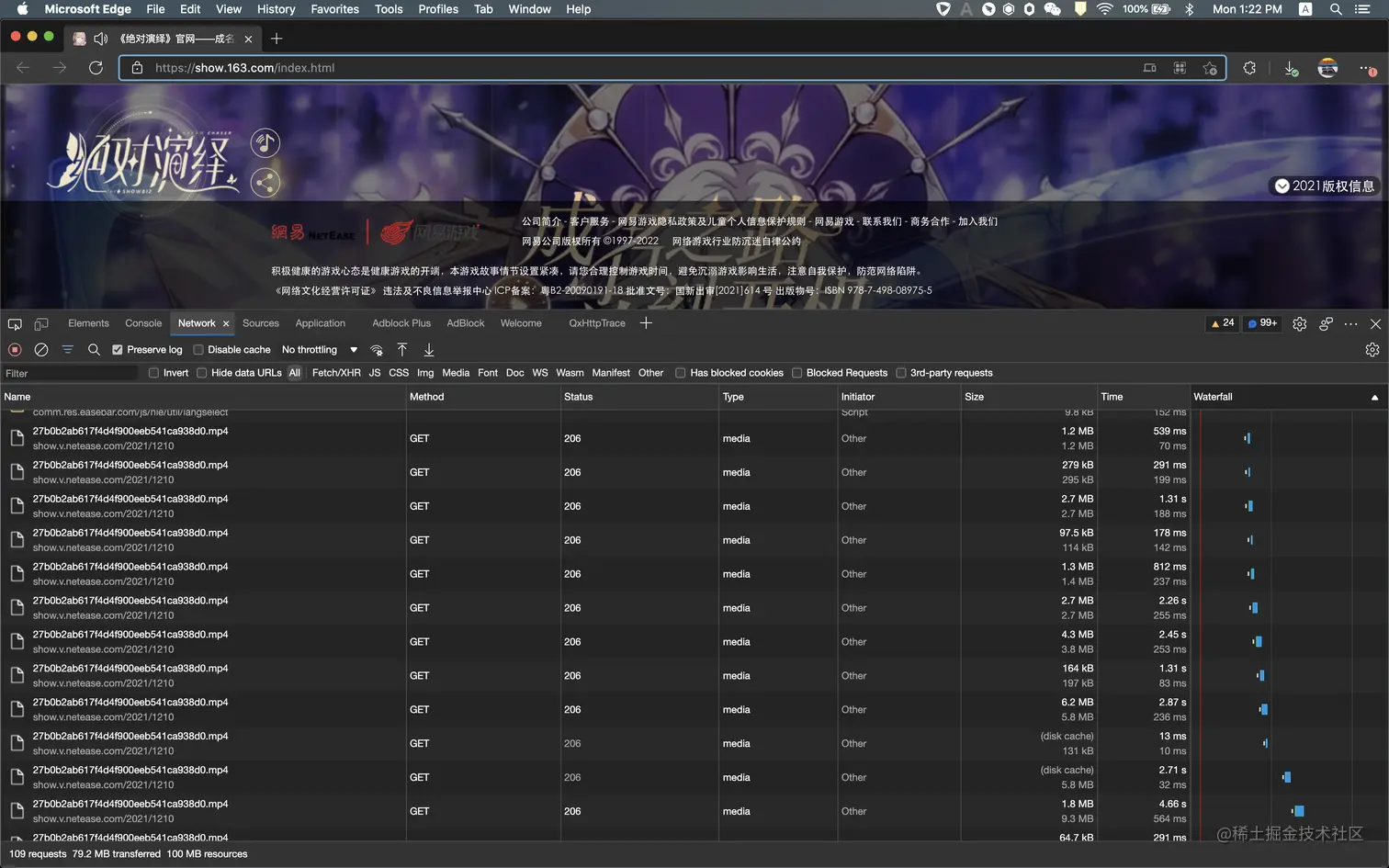
Task: Import HAR file with upload arrow
Action: 402,350
